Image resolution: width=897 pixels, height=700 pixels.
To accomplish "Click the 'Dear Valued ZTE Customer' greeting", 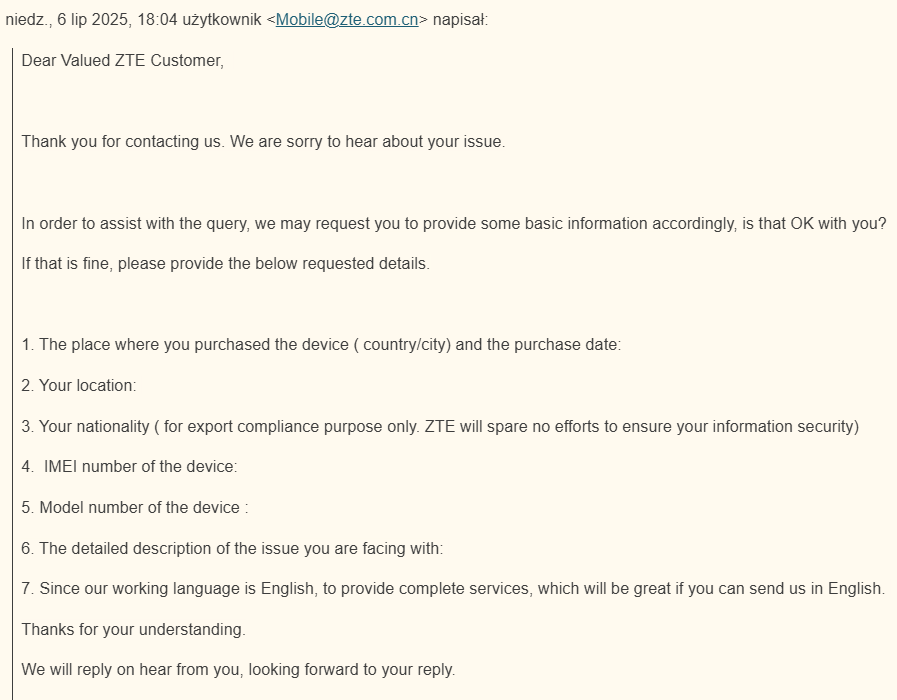I will 122,60.
